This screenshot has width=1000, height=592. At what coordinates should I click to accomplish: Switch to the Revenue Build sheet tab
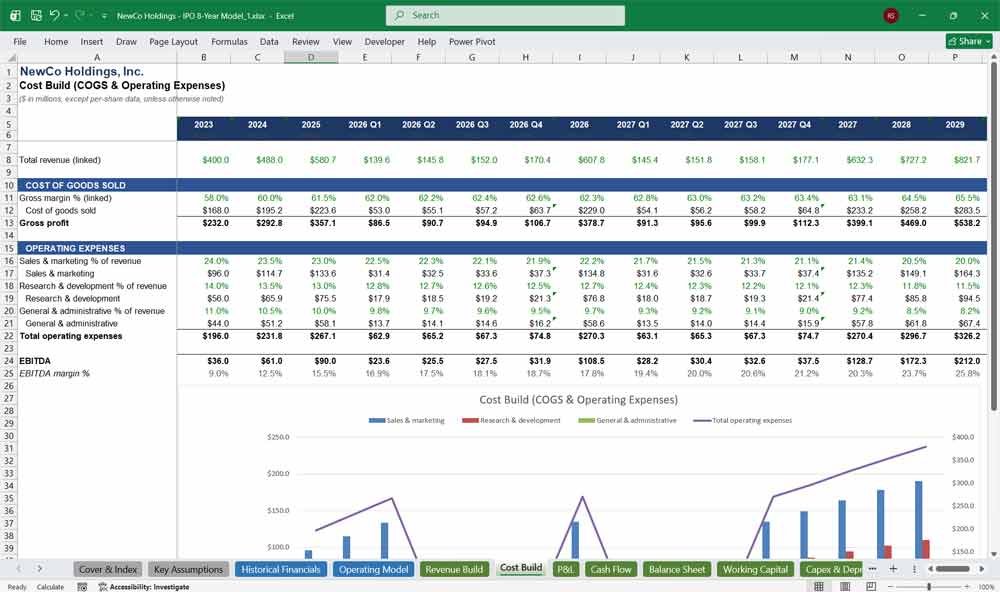(454, 569)
